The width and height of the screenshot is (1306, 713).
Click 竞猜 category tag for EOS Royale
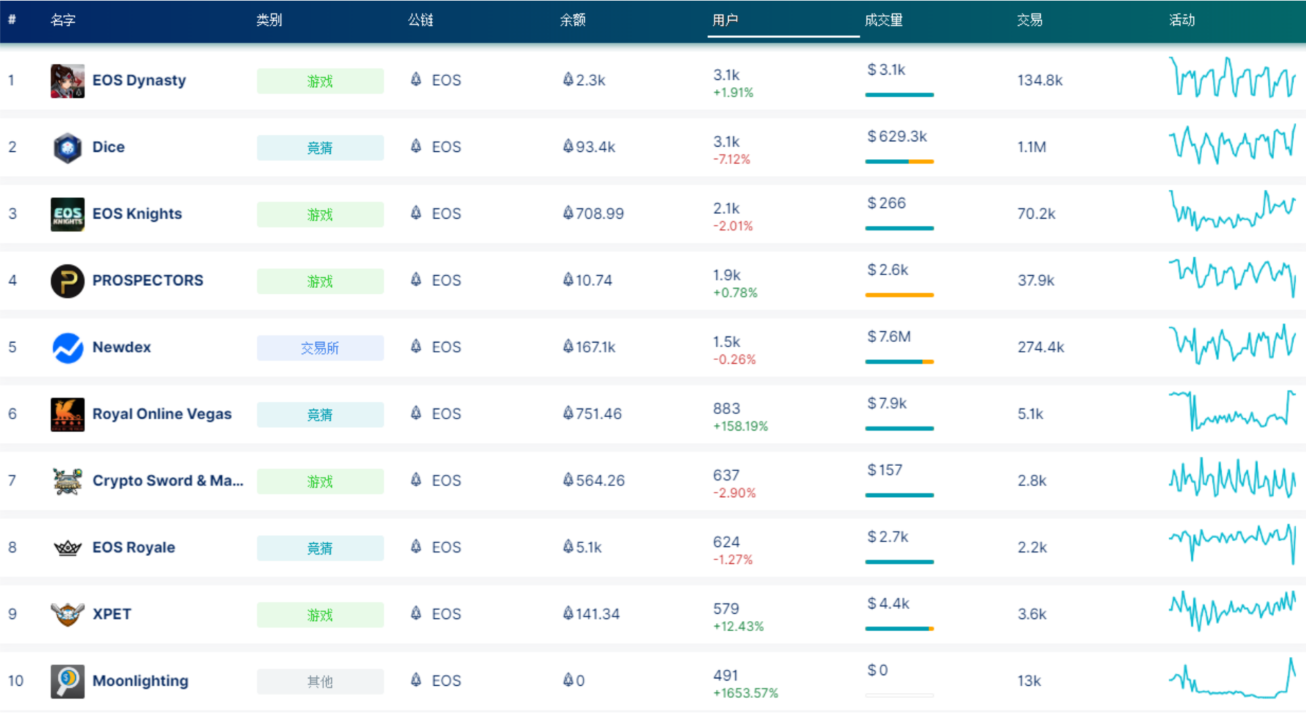click(x=320, y=548)
